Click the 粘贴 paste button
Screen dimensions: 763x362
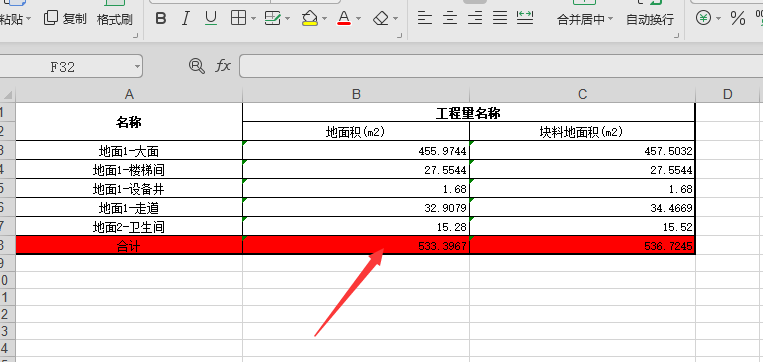pyautogui.click(x=11, y=19)
